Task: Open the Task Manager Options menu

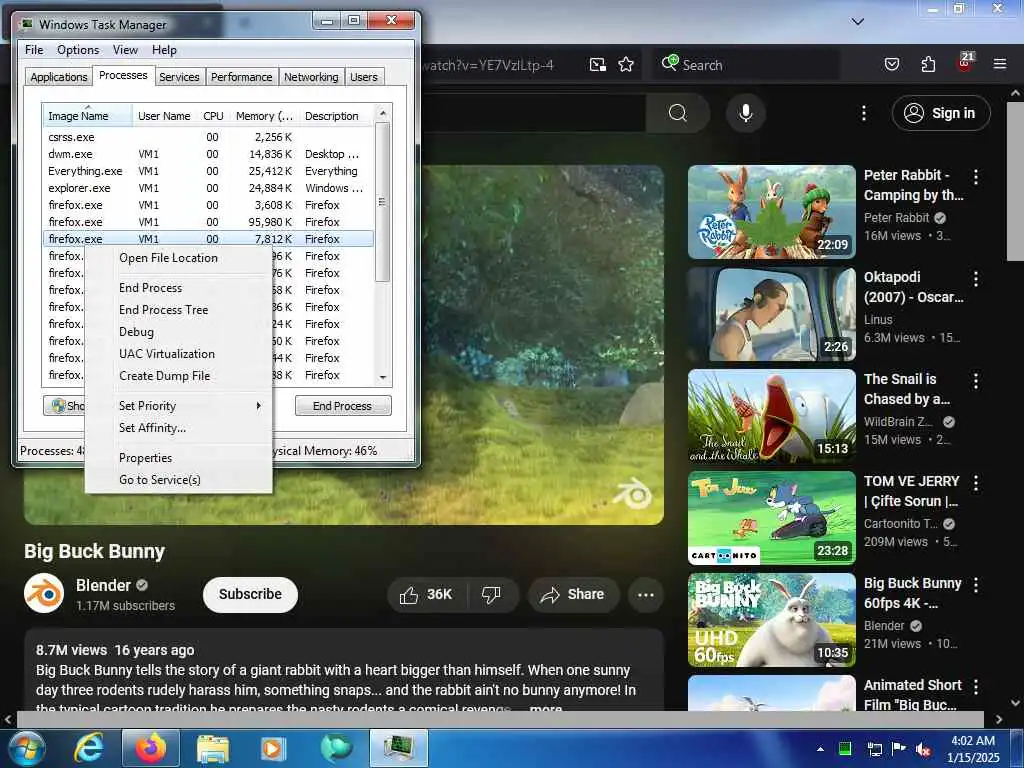Action: pyautogui.click(x=78, y=50)
